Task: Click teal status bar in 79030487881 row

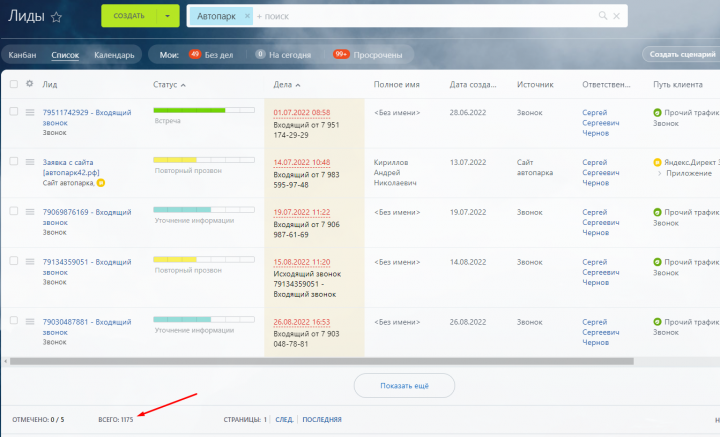Action: click(x=204, y=319)
